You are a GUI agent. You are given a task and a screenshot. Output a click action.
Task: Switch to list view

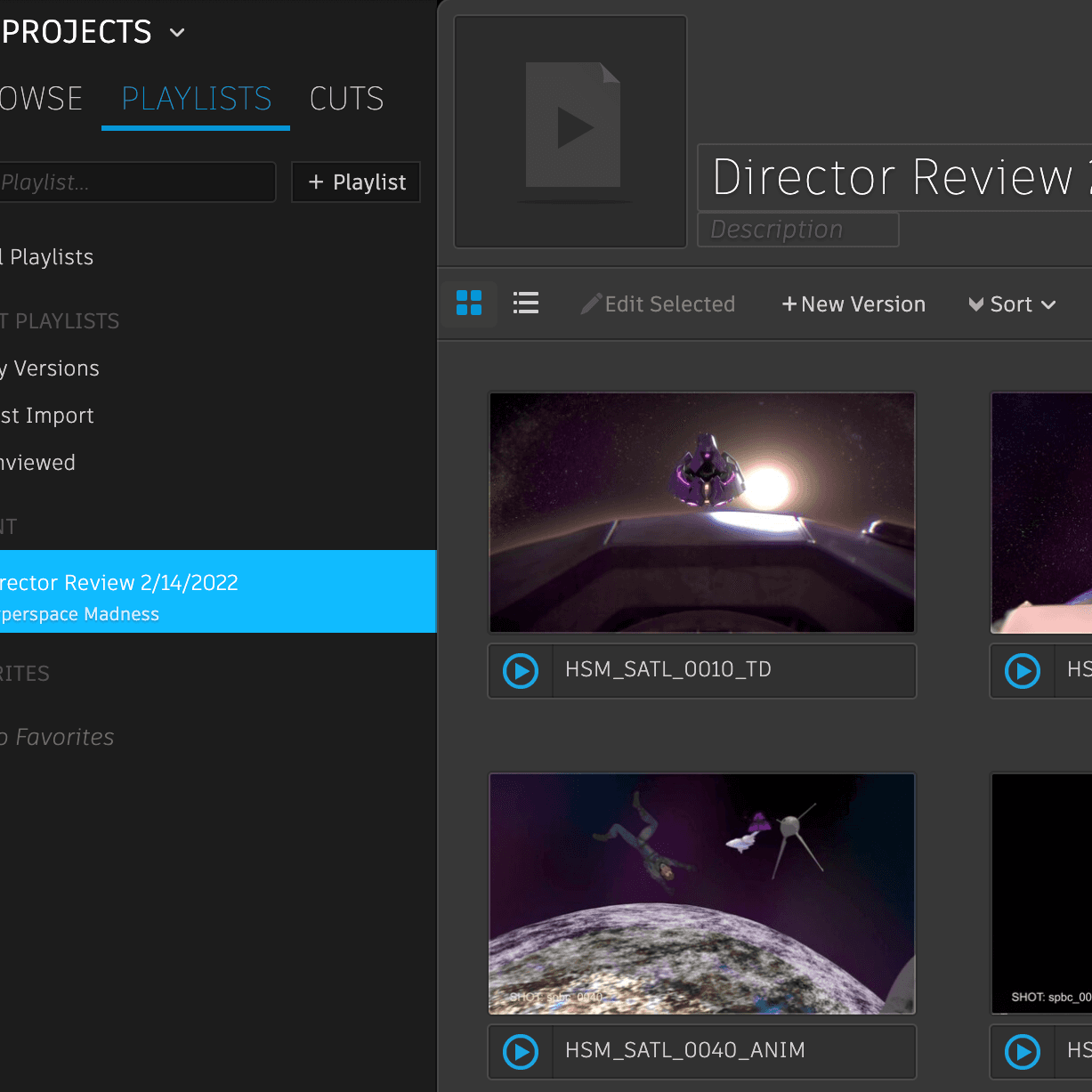526,303
